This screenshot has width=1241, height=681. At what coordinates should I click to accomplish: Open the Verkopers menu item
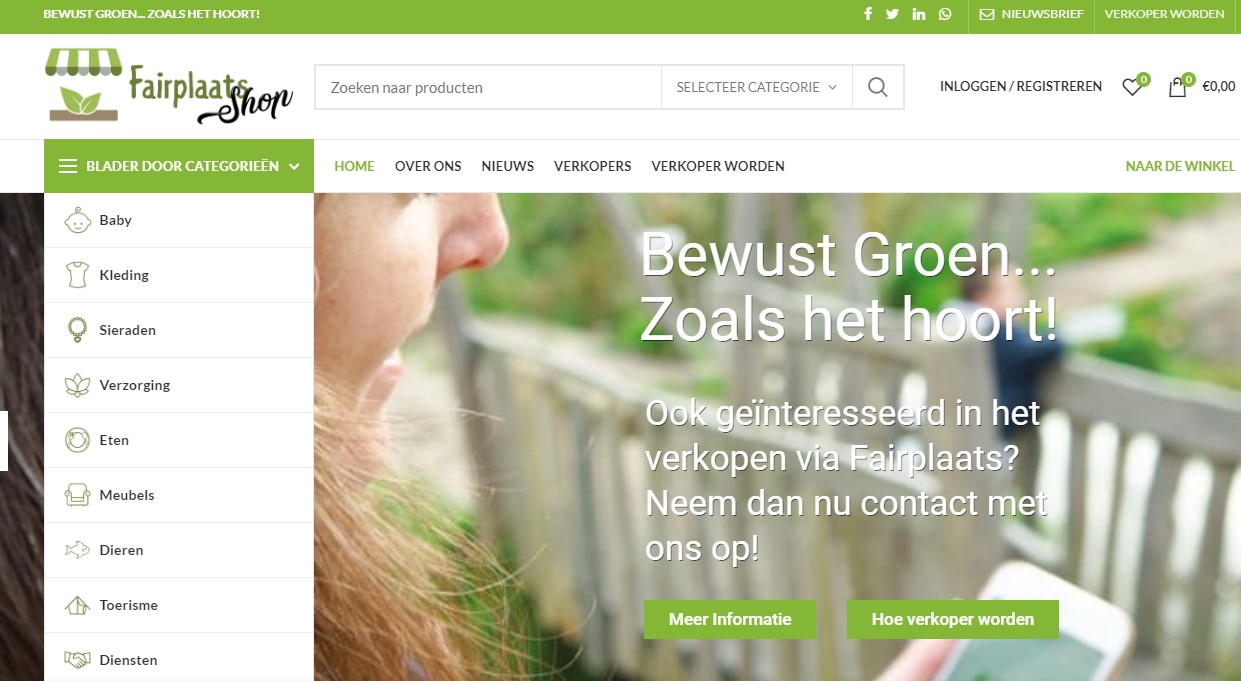[593, 166]
